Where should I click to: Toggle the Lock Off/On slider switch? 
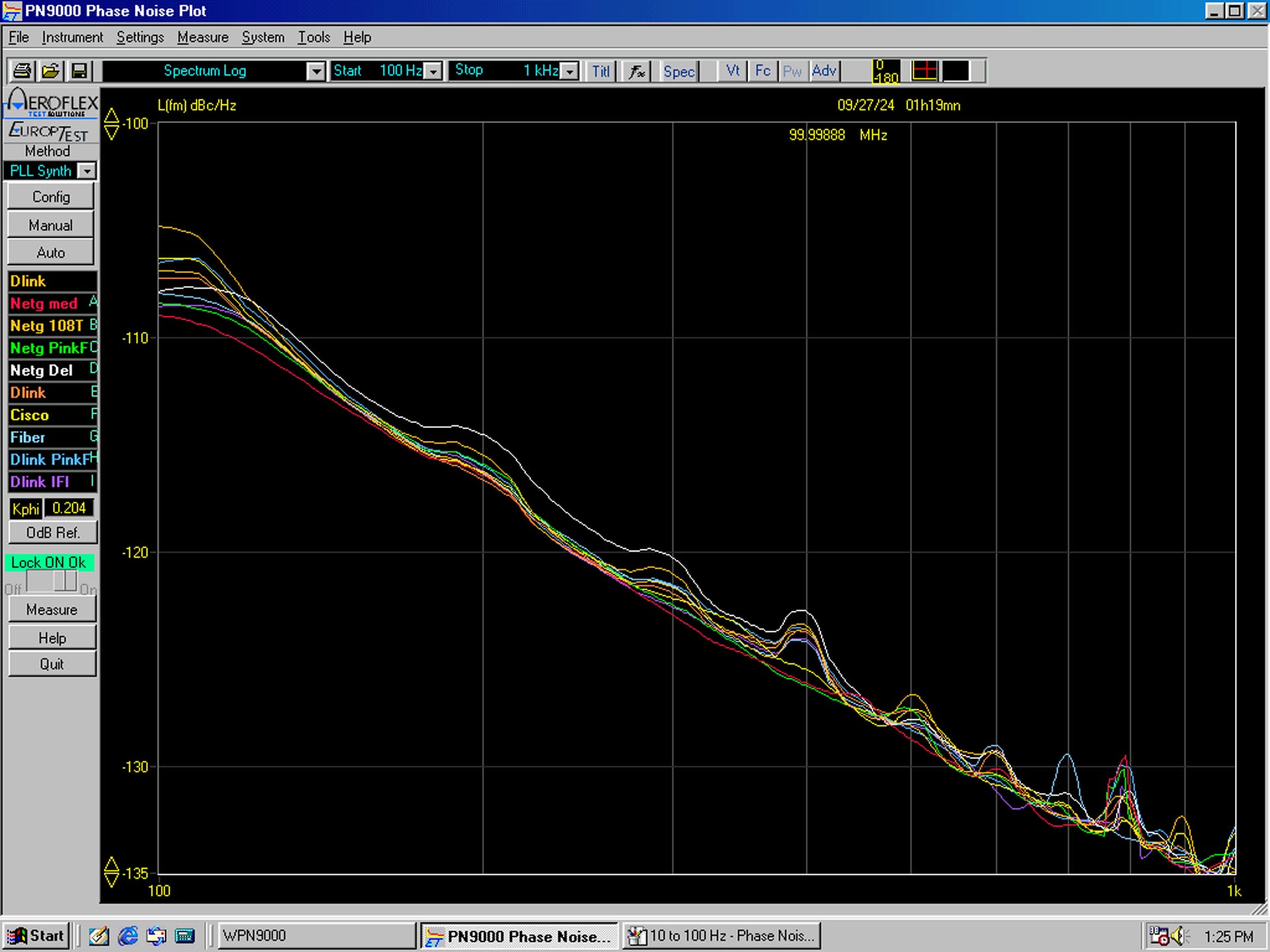[x=52, y=582]
